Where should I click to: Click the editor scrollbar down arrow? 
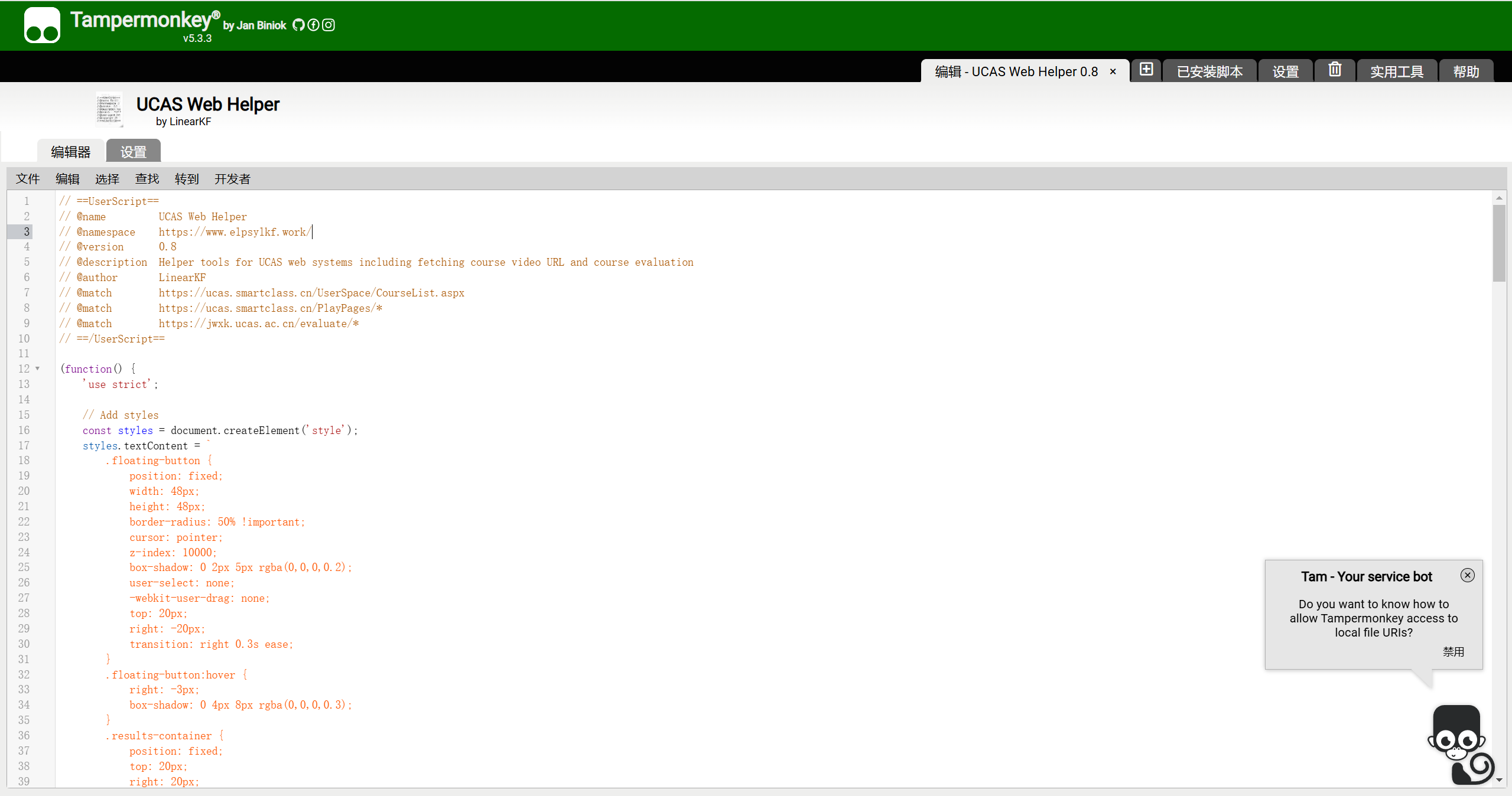tap(1499, 780)
